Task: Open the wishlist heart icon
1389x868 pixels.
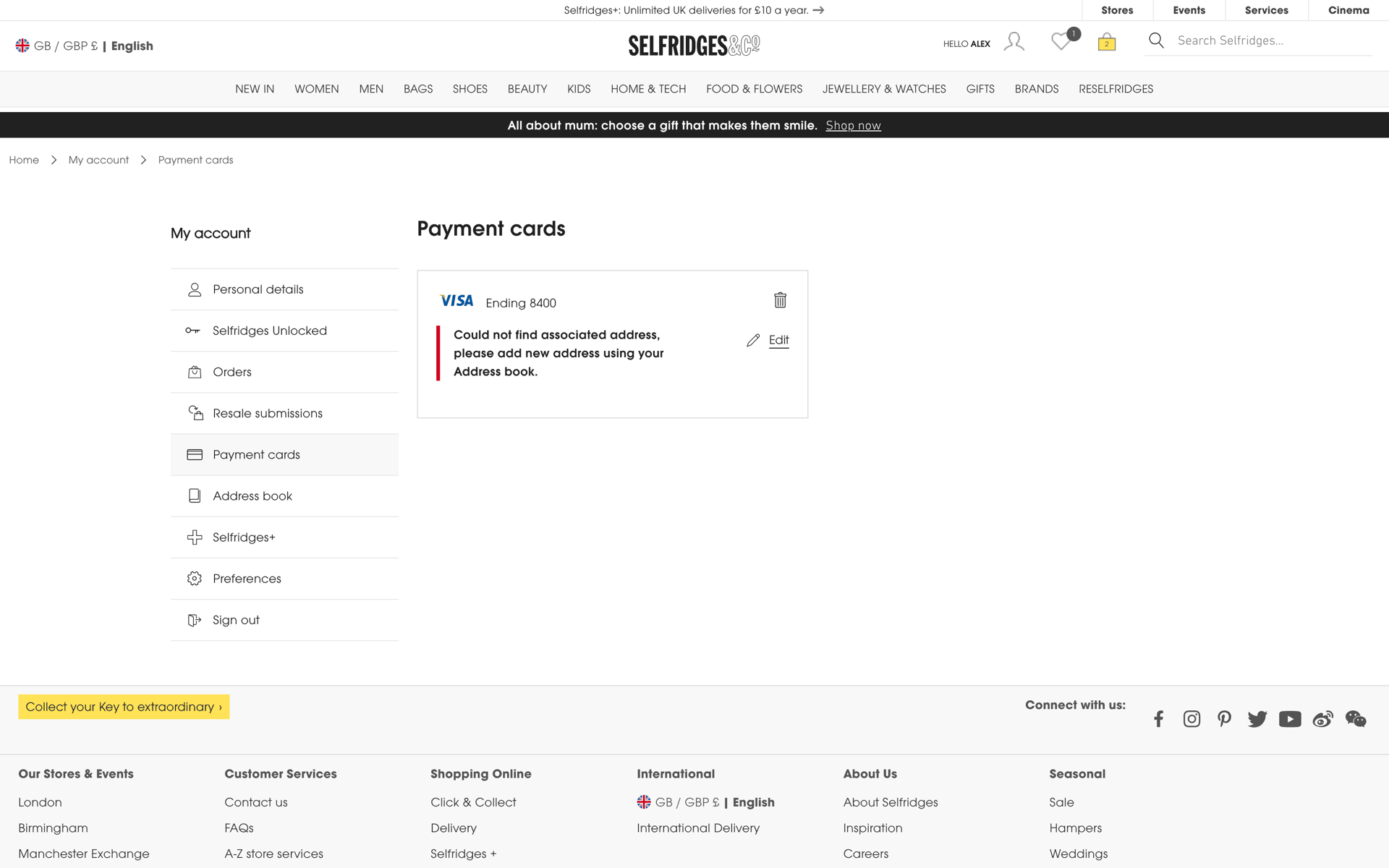Action: coord(1061,42)
